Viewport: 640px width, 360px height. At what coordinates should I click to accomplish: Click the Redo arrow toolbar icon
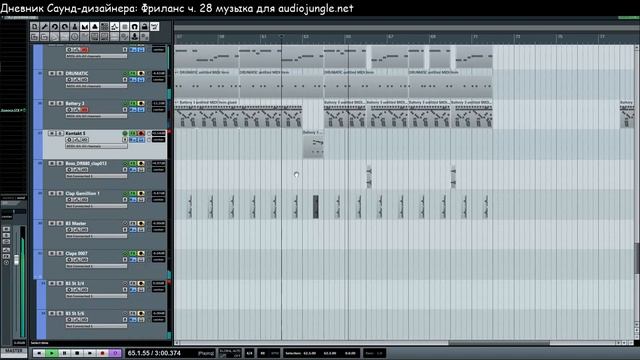tap(64, 27)
